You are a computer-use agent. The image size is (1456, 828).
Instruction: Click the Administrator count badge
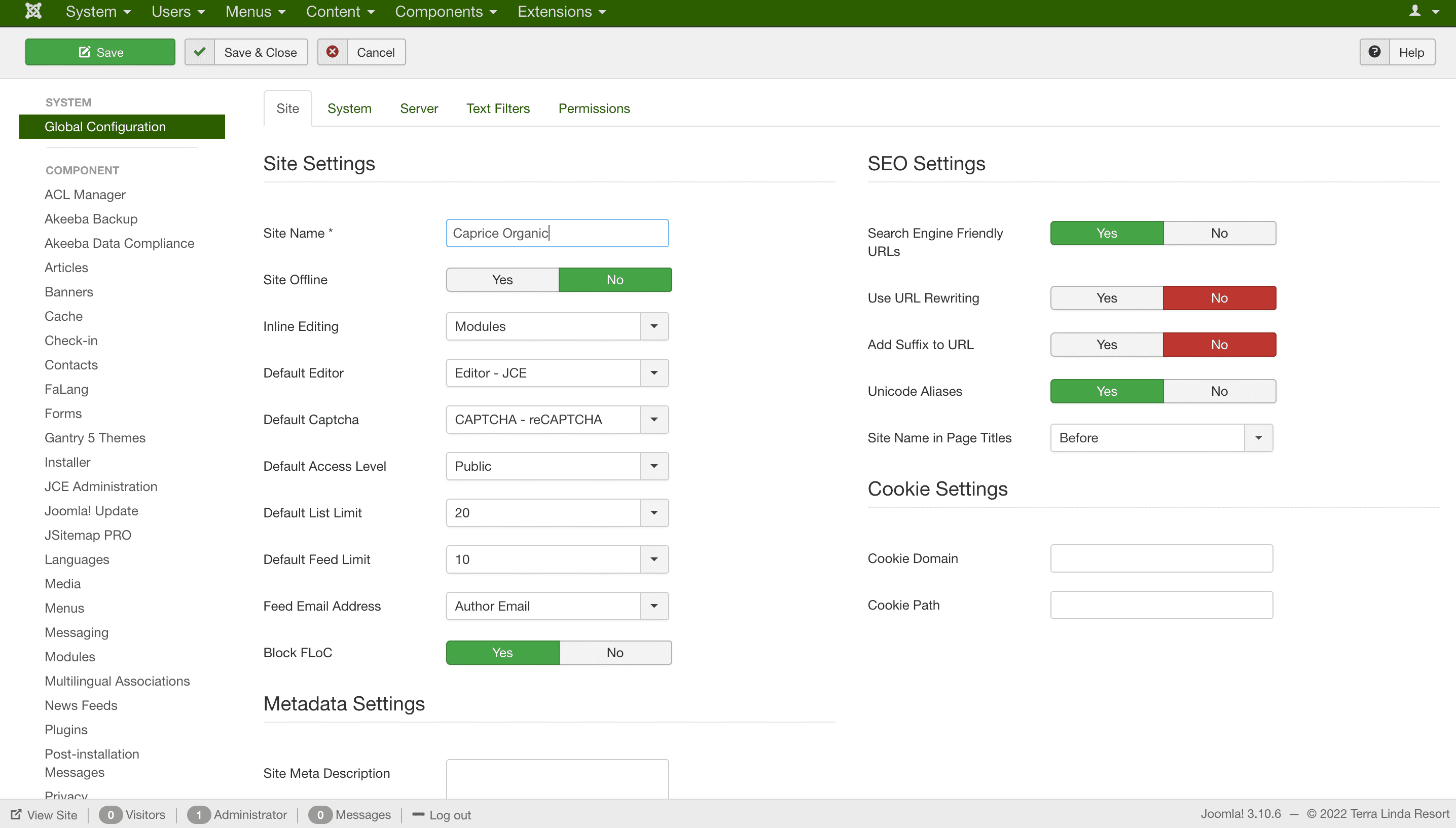[199, 814]
